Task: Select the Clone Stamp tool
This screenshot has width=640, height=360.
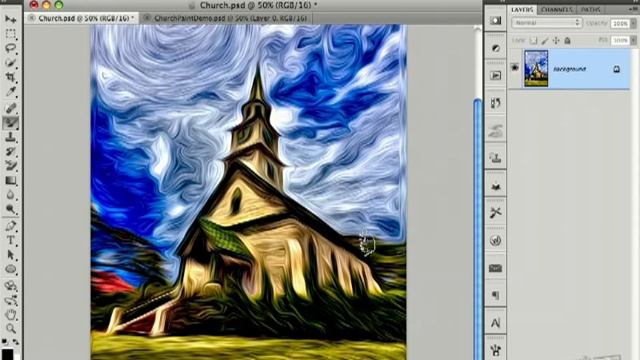Action: point(11,138)
